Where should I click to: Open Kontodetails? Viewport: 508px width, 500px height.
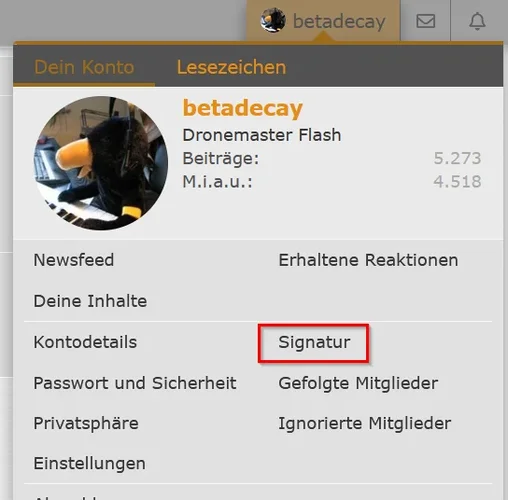(x=85, y=342)
